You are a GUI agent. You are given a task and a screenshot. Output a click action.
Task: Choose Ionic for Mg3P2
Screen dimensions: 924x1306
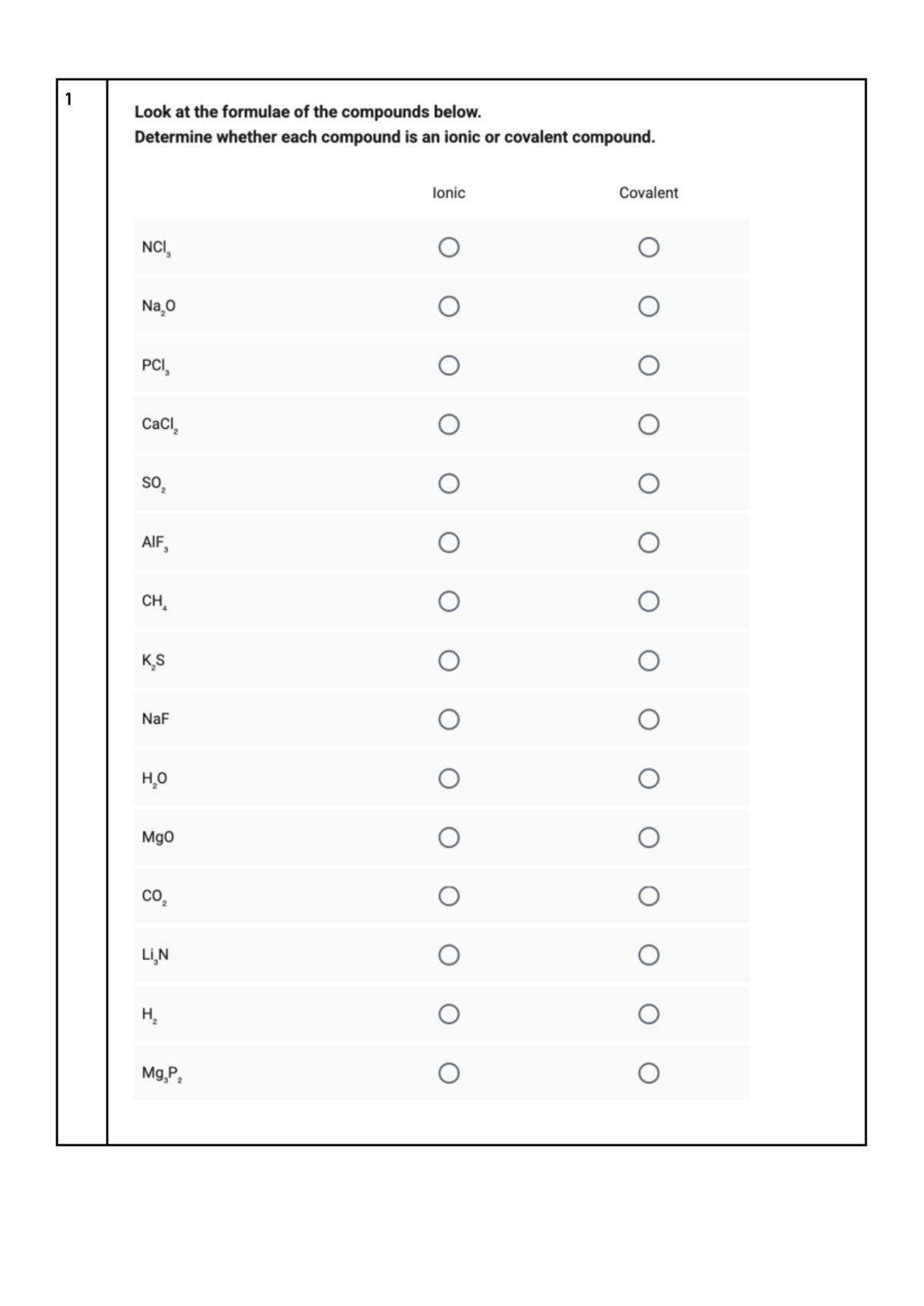pos(449,1073)
